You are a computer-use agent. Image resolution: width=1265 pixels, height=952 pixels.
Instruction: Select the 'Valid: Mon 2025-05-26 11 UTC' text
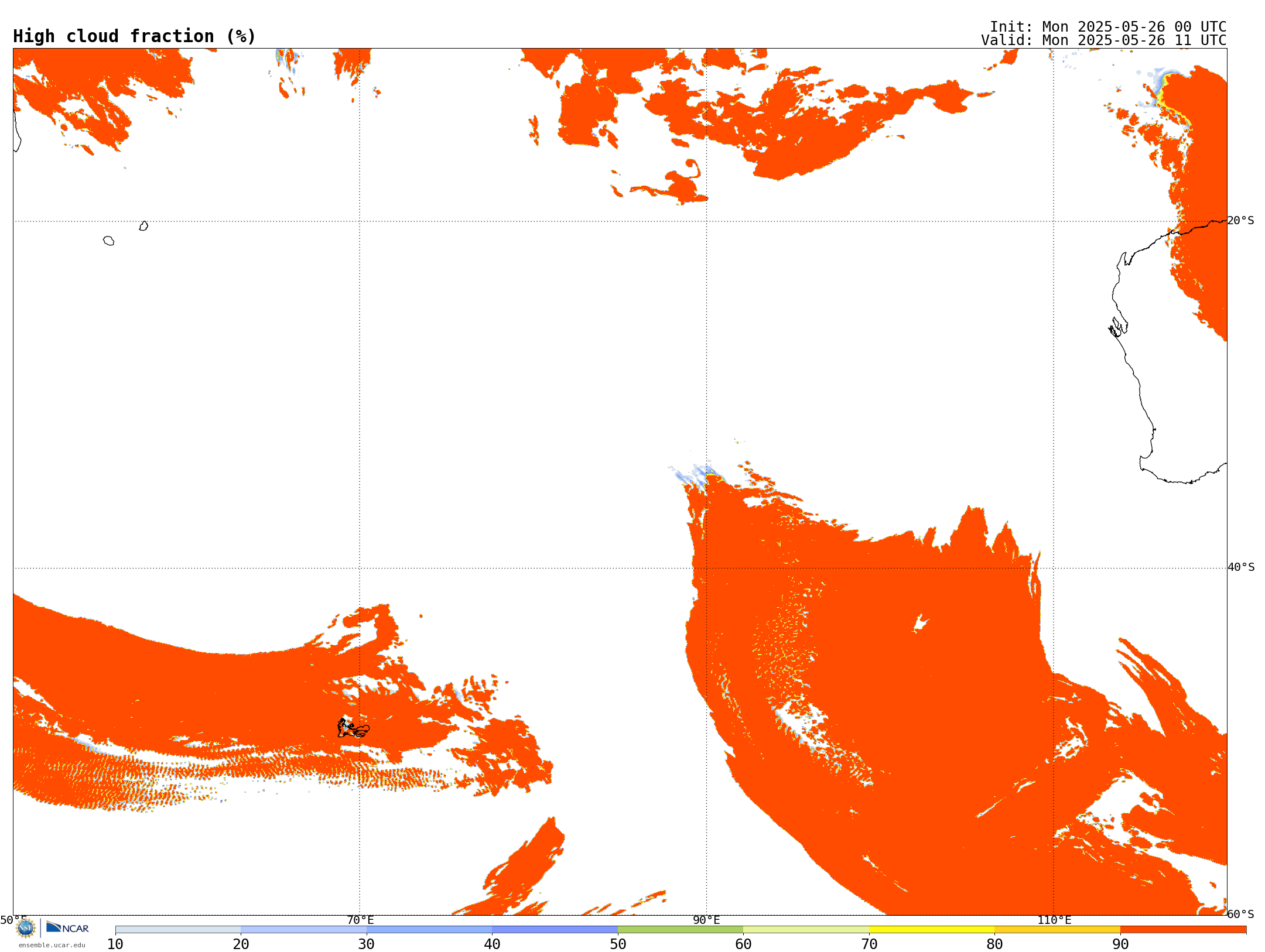tap(1104, 40)
